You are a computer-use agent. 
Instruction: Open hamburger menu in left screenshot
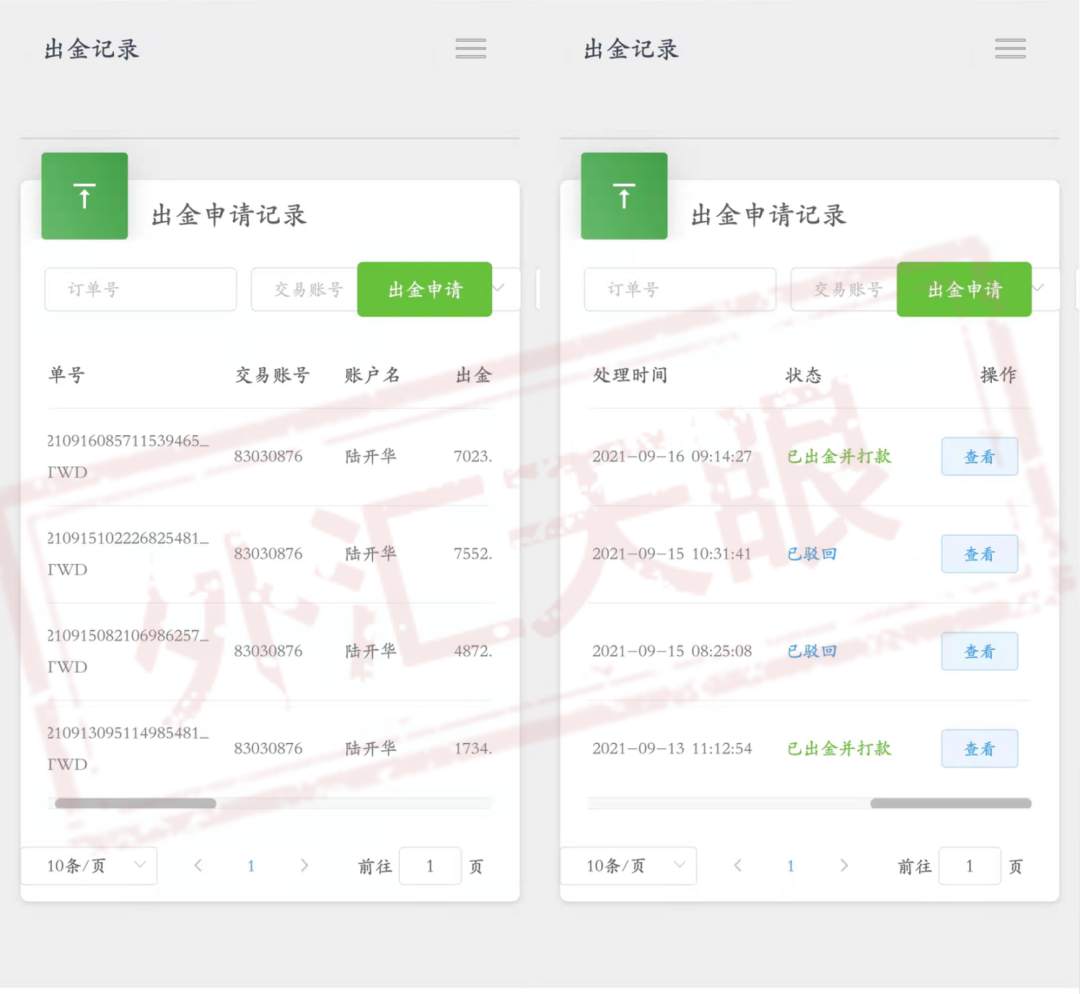coord(471,48)
